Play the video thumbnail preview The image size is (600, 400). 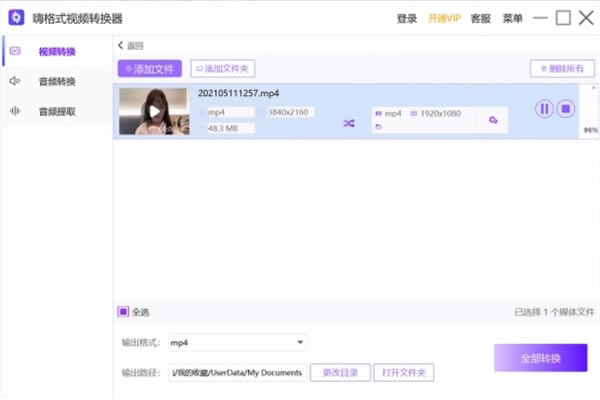point(153,112)
